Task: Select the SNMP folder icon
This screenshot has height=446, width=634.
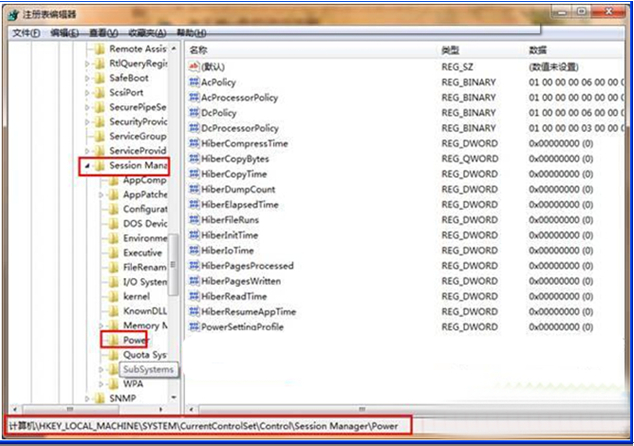Action: pyautogui.click(x=100, y=397)
